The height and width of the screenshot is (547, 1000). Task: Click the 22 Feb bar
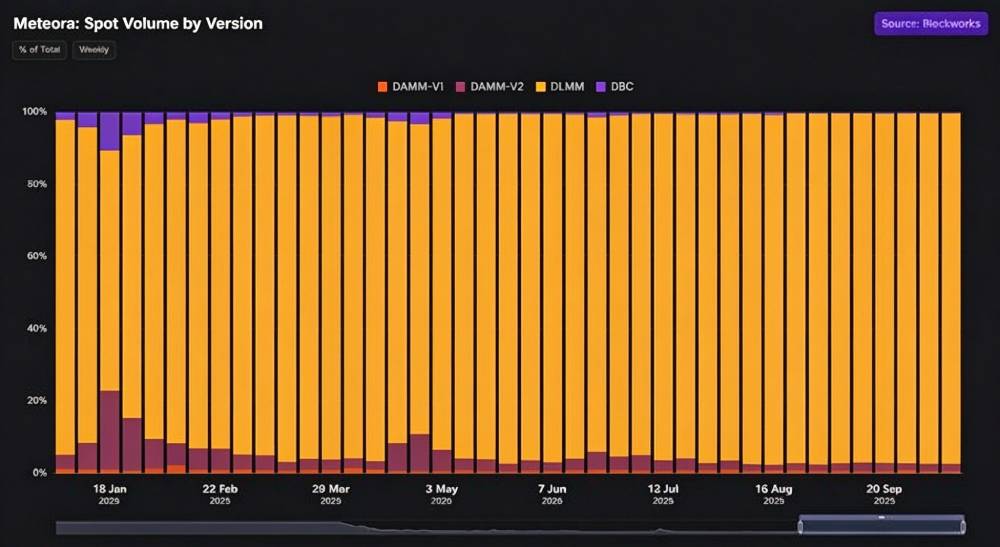tap(221, 293)
